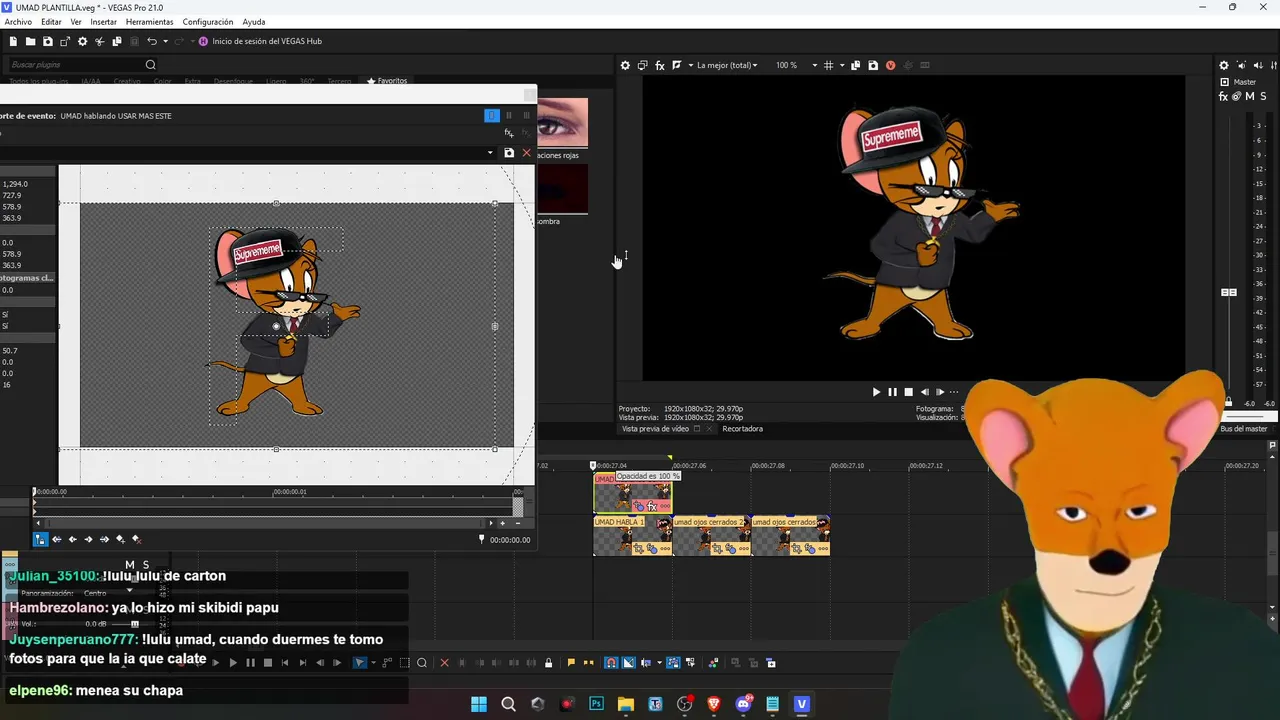Create a keyframe in crop timeline
The height and width of the screenshot is (720, 1280).
tap(120, 539)
